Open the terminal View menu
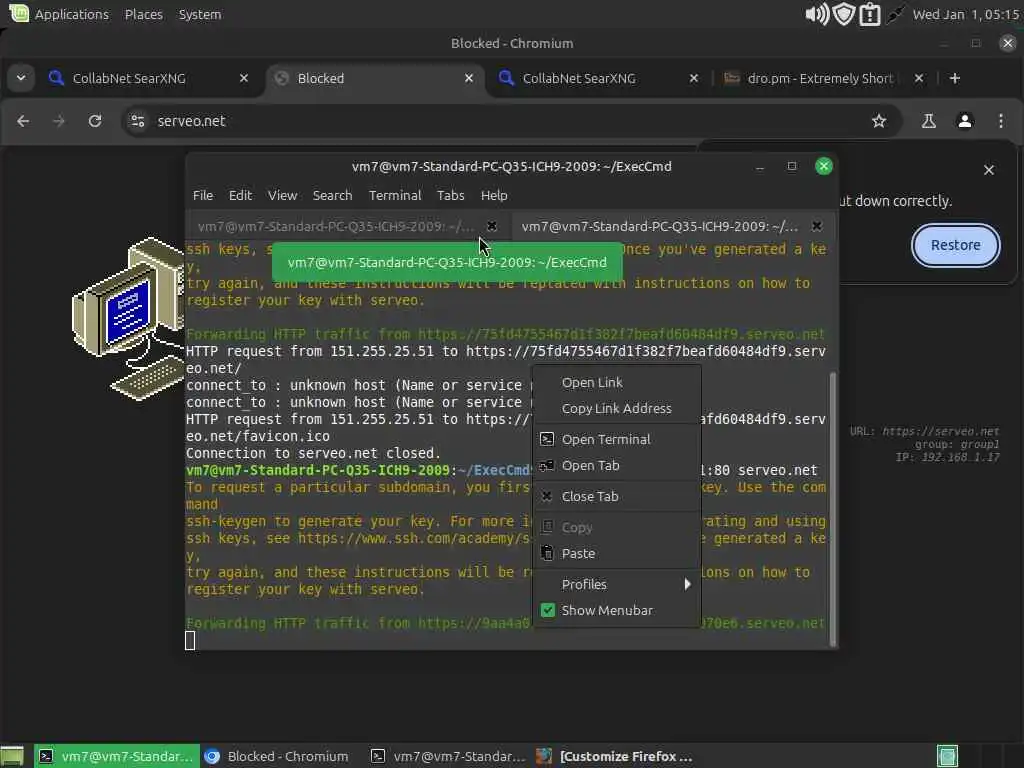This screenshot has width=1024, height=768. (x=282, y=195)
